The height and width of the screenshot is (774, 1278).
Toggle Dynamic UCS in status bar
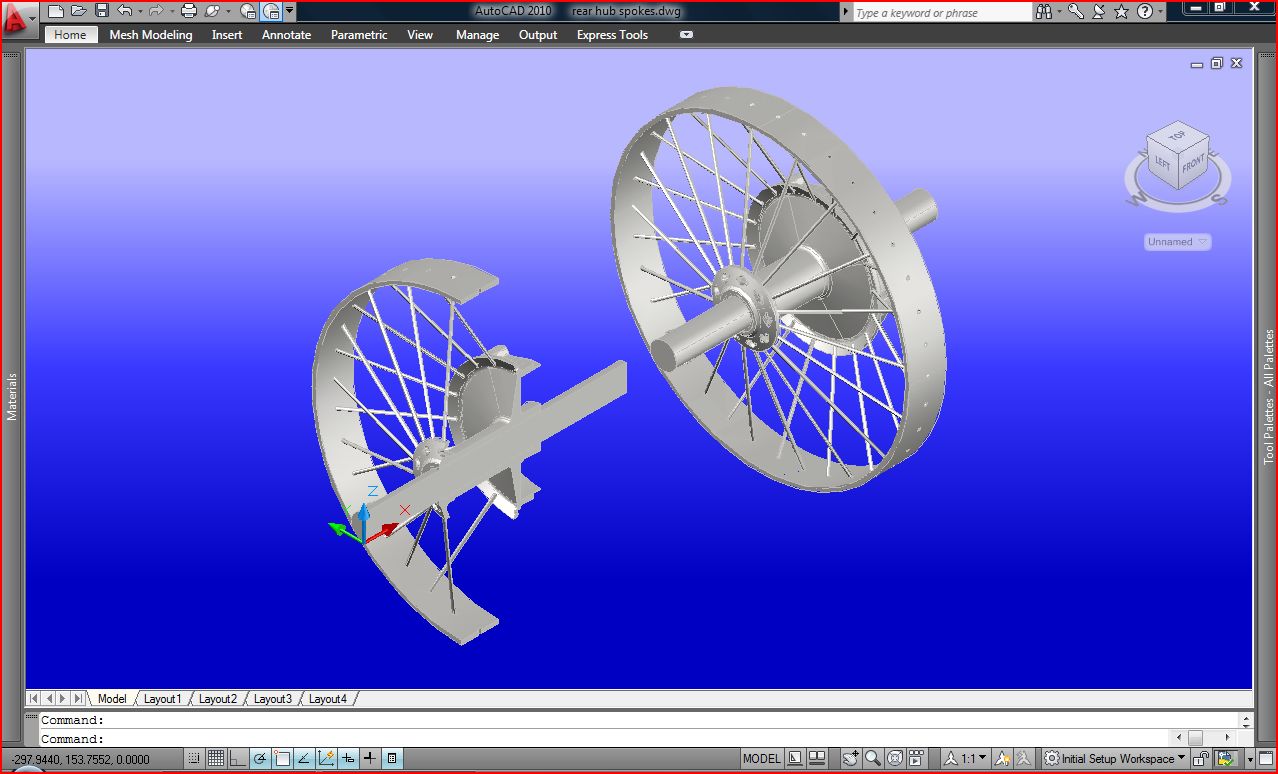[325, 759]
